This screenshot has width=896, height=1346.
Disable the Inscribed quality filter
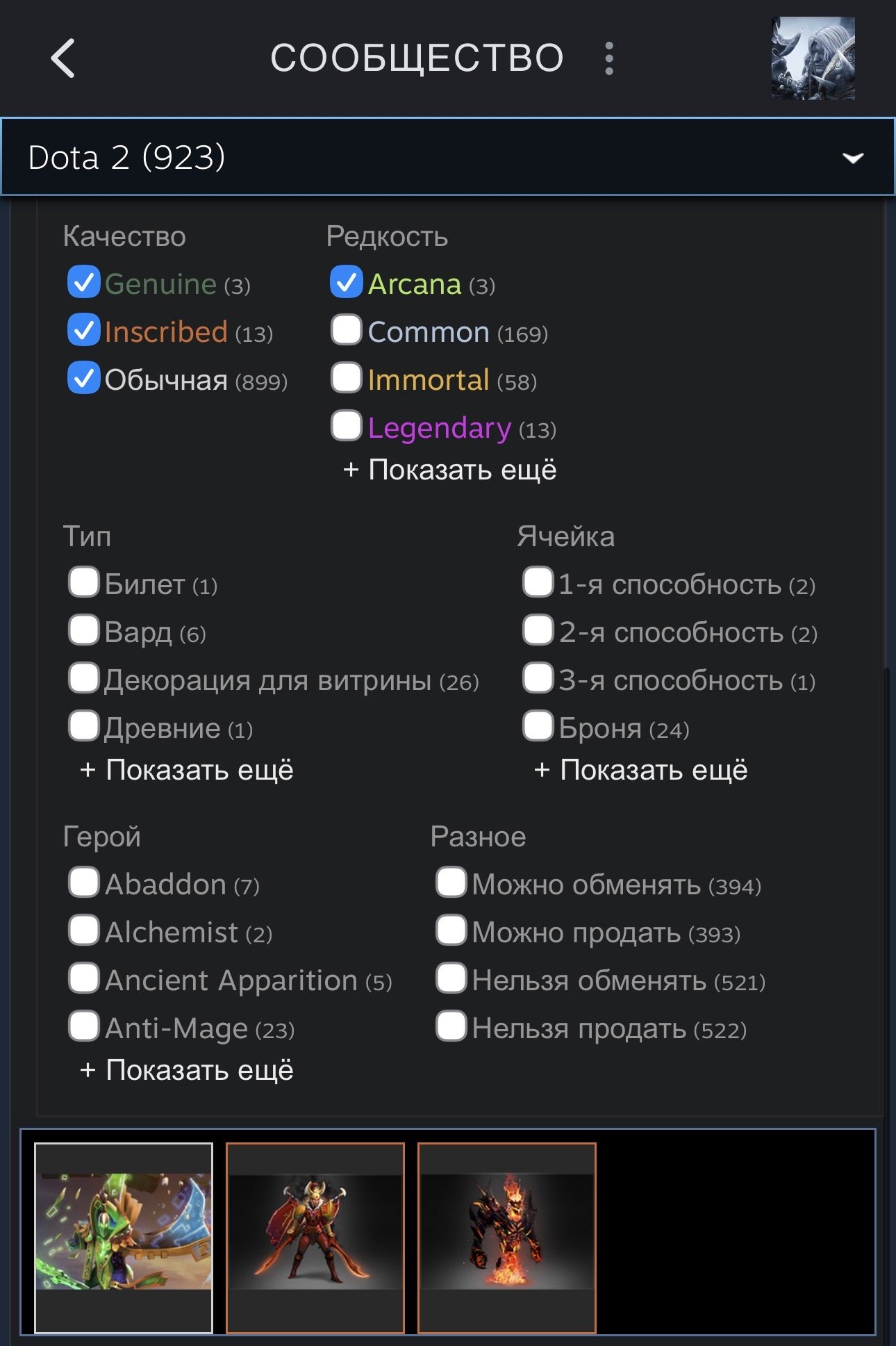[x=83, y=331]
